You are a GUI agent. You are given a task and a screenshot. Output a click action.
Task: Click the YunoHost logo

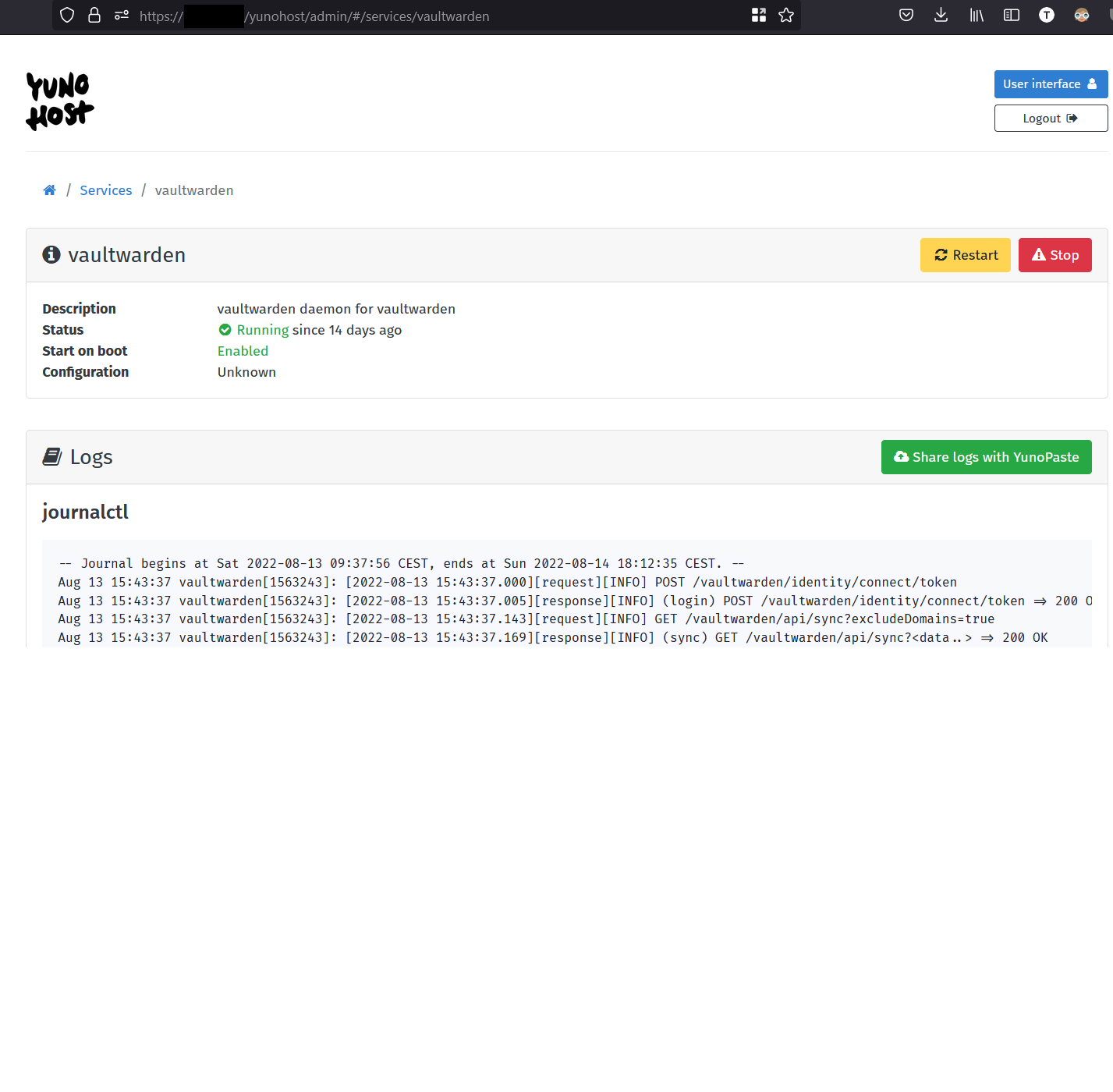pyautogui.click(x=60, y=101)
